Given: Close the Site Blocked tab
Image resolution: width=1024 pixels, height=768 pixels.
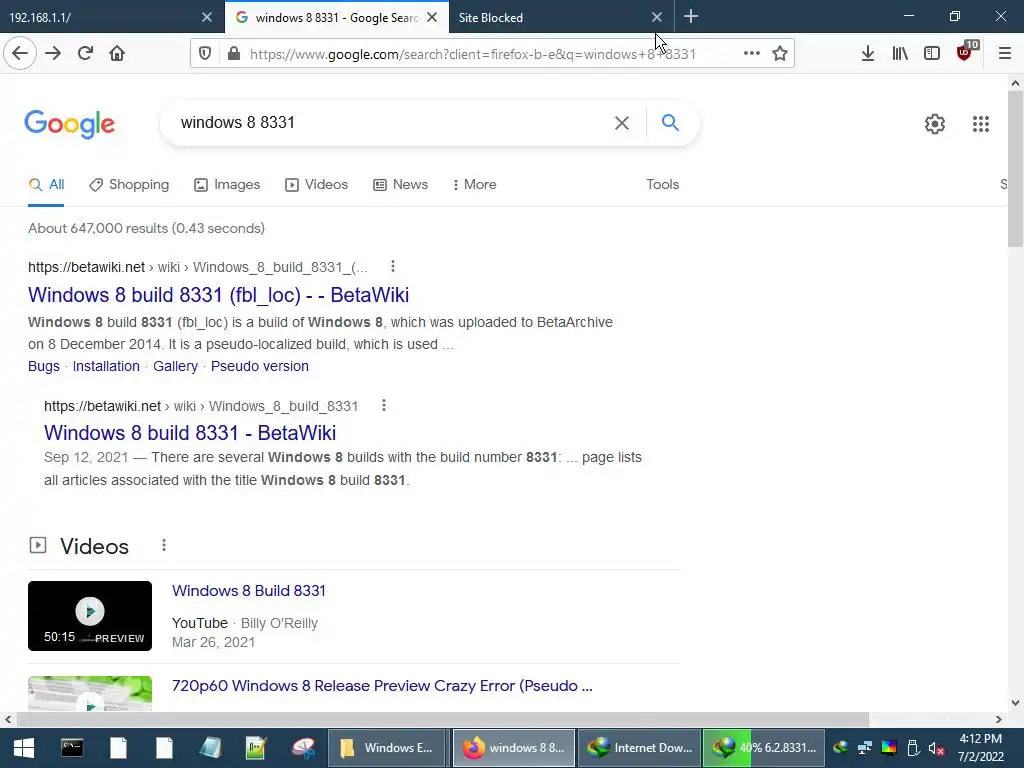Looking at the screenshot, I should [x=657, y=18].
